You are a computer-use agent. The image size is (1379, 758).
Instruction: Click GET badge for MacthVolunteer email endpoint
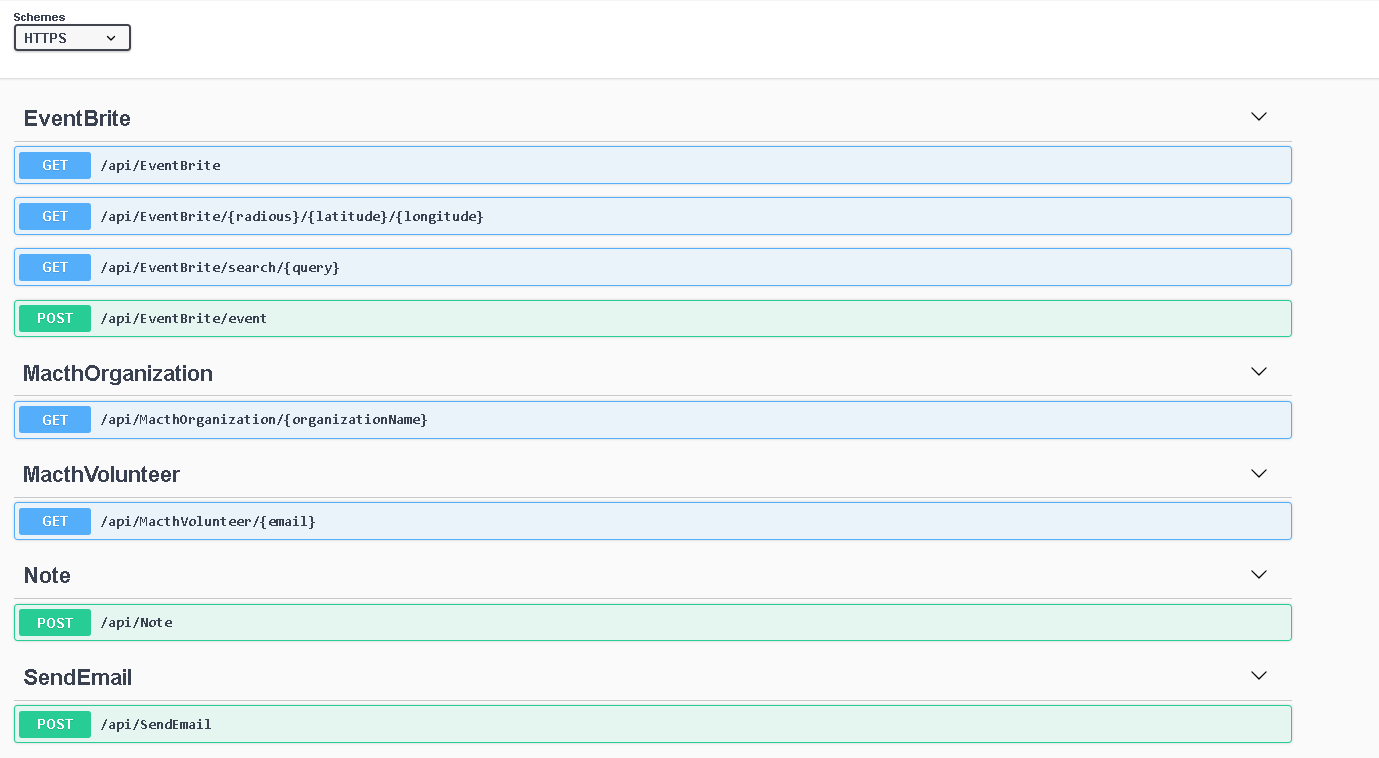click(x=55, y=521)
